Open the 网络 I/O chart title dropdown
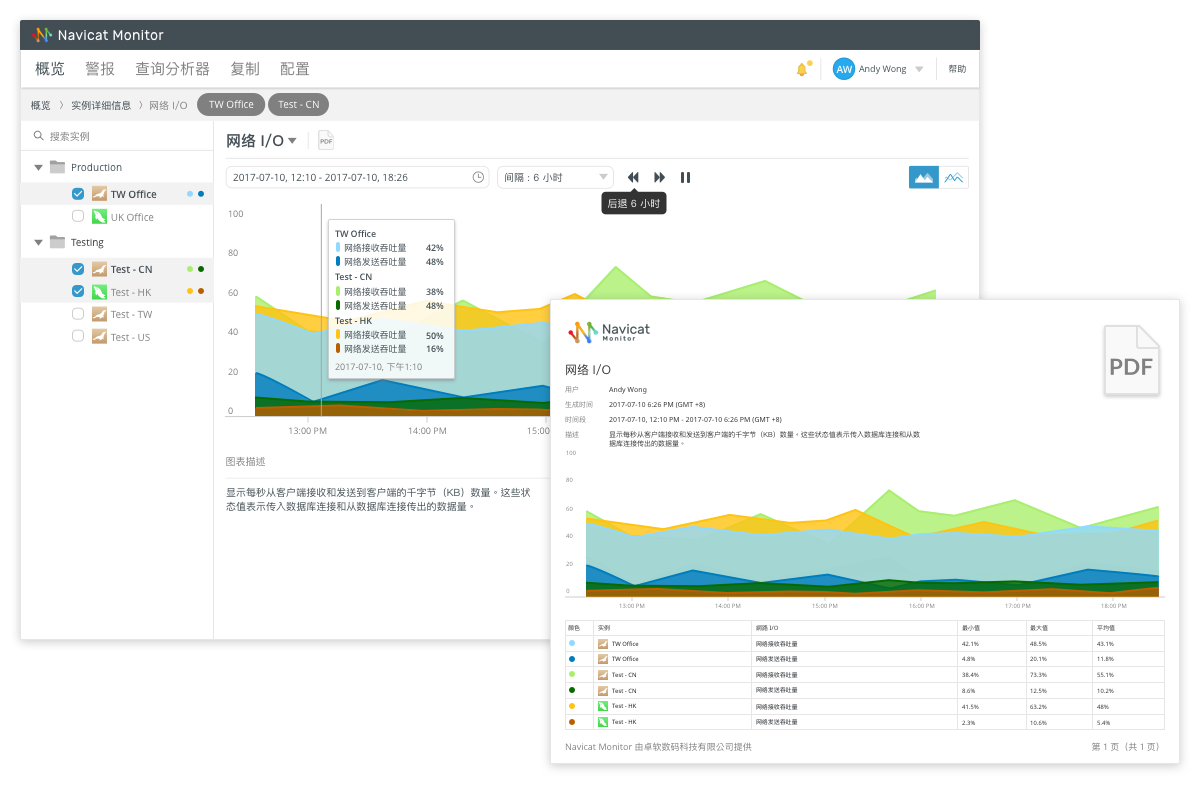This screenshot has width=1200, height=790. (292, 141)
